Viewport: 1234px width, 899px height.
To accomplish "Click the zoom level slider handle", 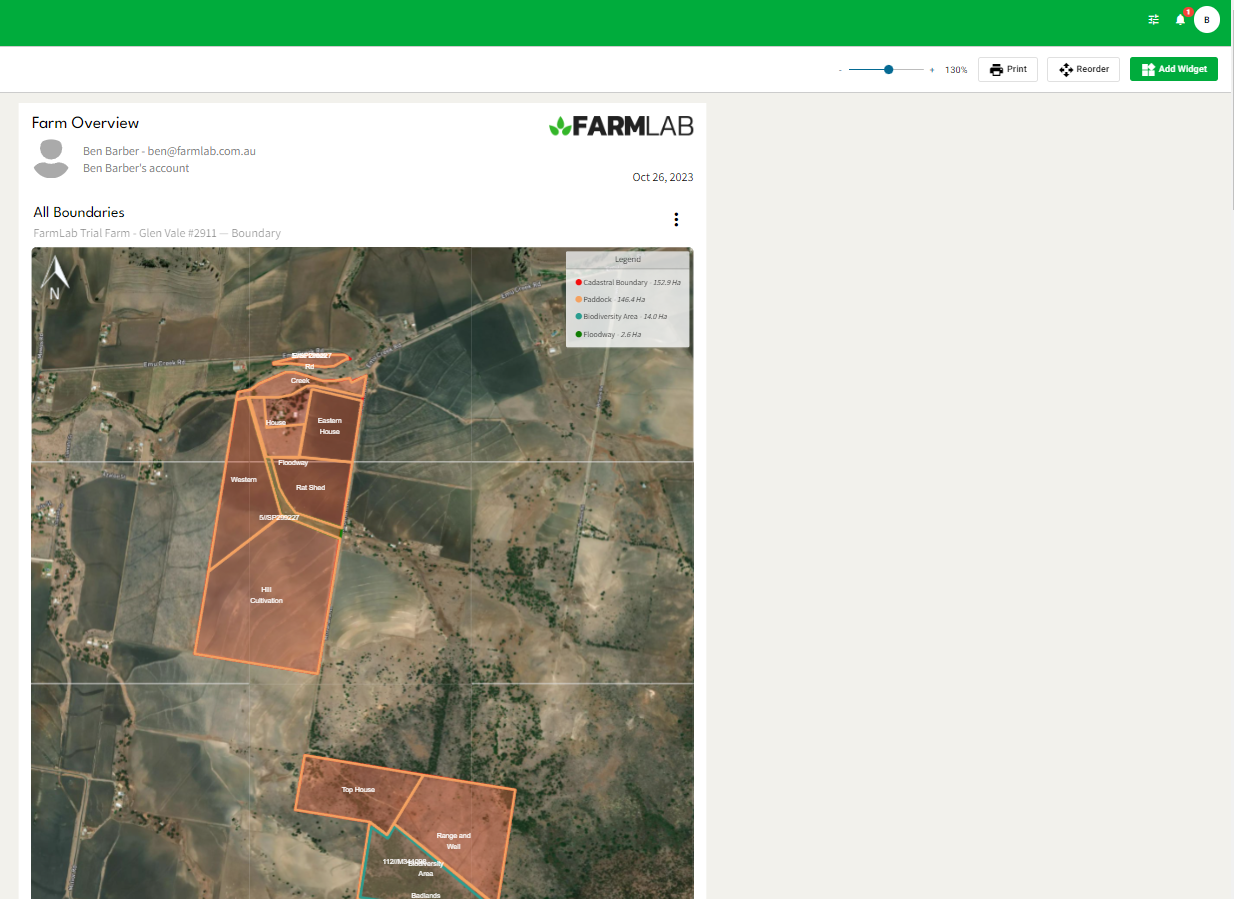I will (x=888, y=70).
